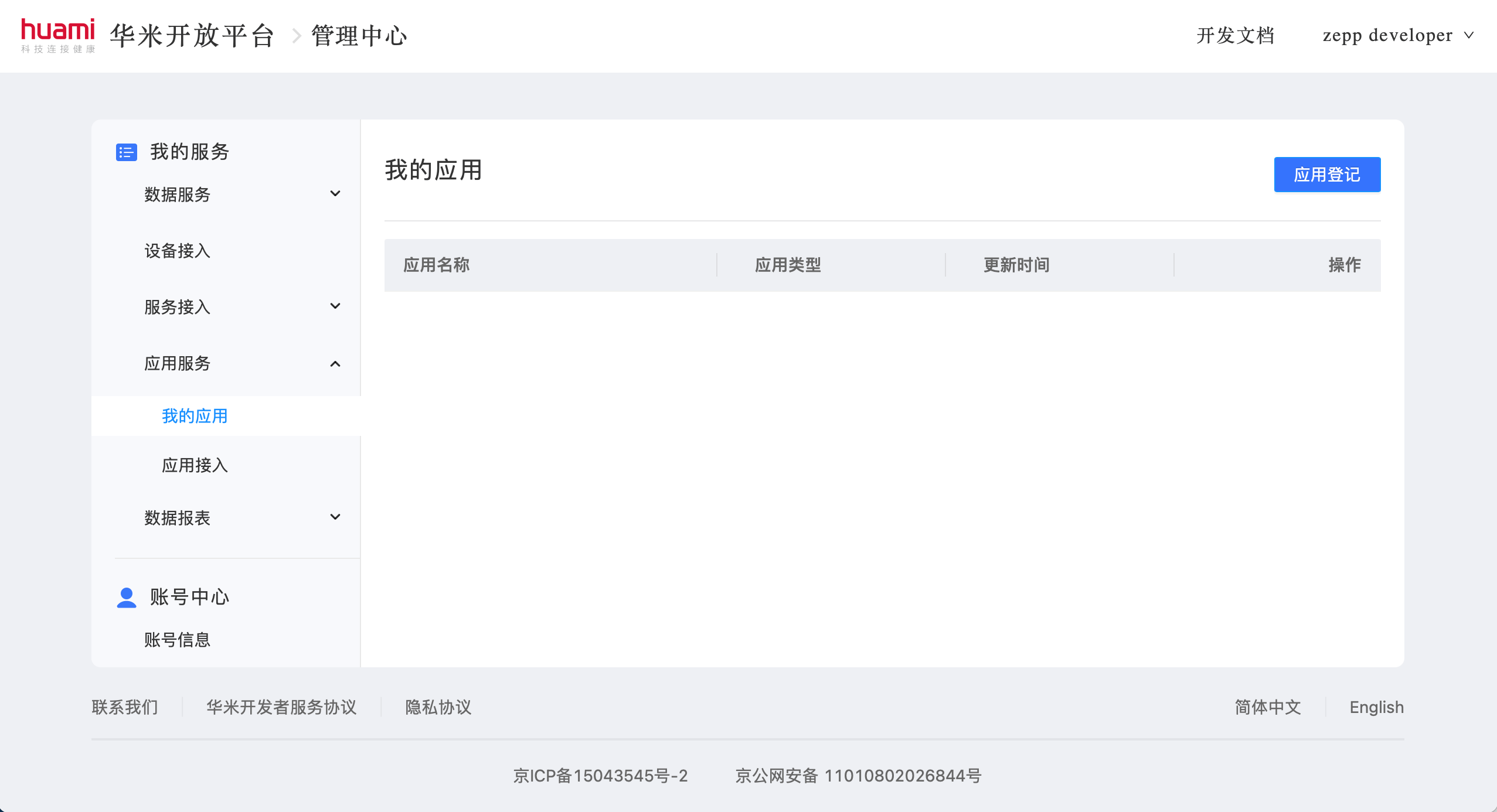Expand the 数据报表 chevron

click(x=335, y=517)
